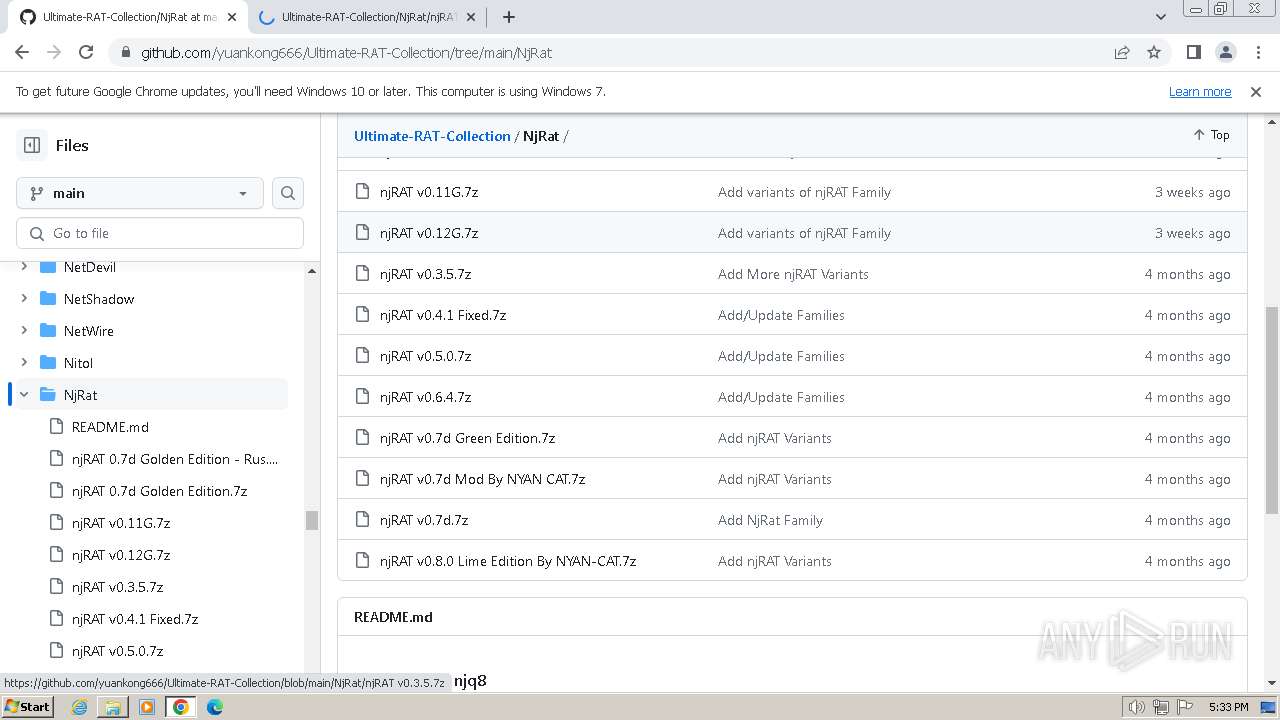The image size is (1280, 720).
Task: Open njRAT v0.12G.7z in the file list
Action: click(x=429, y=233)
